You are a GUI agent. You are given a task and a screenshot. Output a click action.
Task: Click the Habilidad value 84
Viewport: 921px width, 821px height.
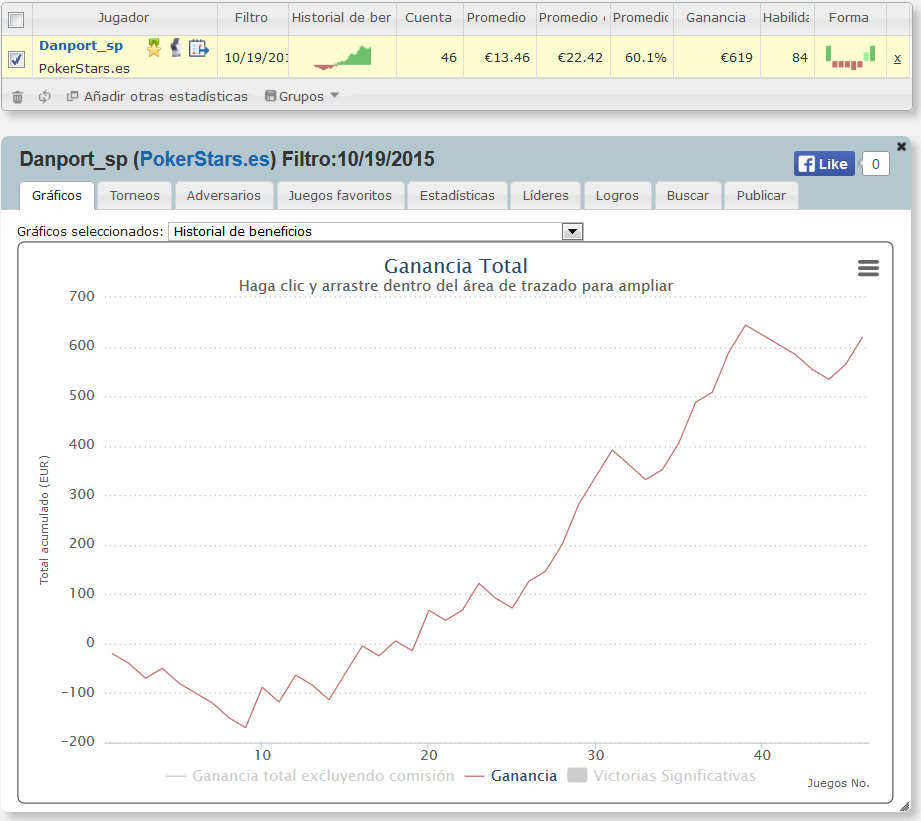799,58
